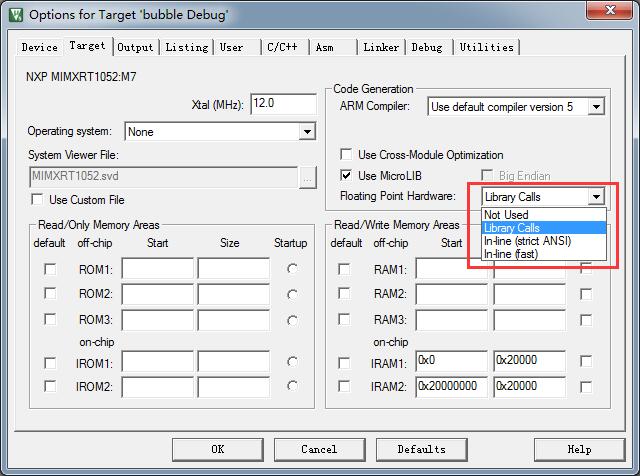Open the ARM Compiler version dropdown
The width and height of the screenshot is (640, 476).
point(516,107)
